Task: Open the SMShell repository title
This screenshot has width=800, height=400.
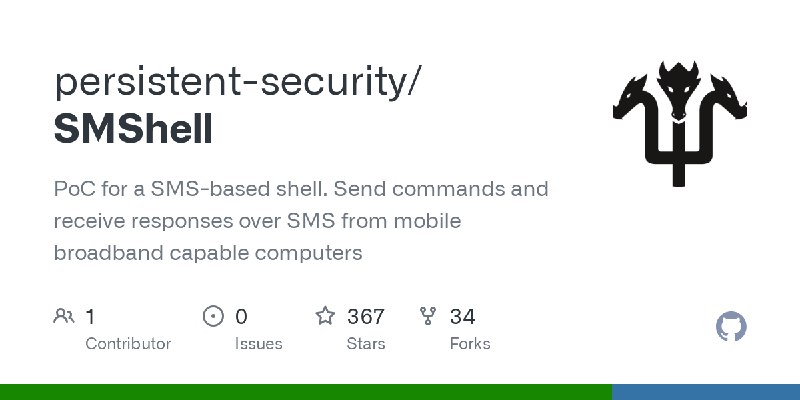Action: click(x=133, y=129)
